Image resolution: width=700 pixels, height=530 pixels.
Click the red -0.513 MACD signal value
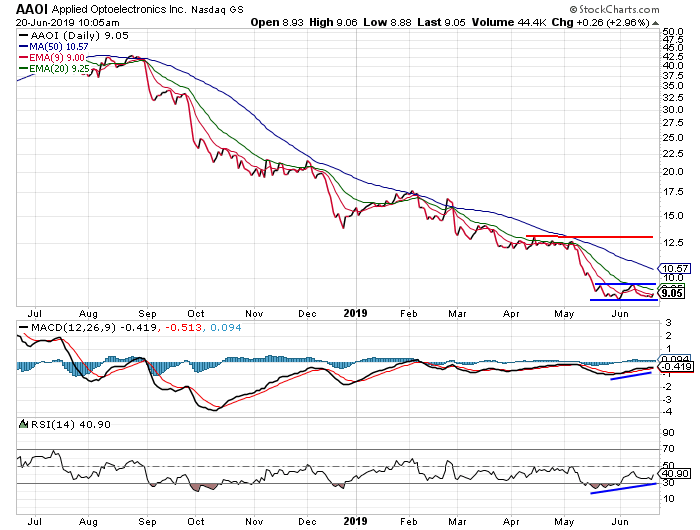pos(183,328)
